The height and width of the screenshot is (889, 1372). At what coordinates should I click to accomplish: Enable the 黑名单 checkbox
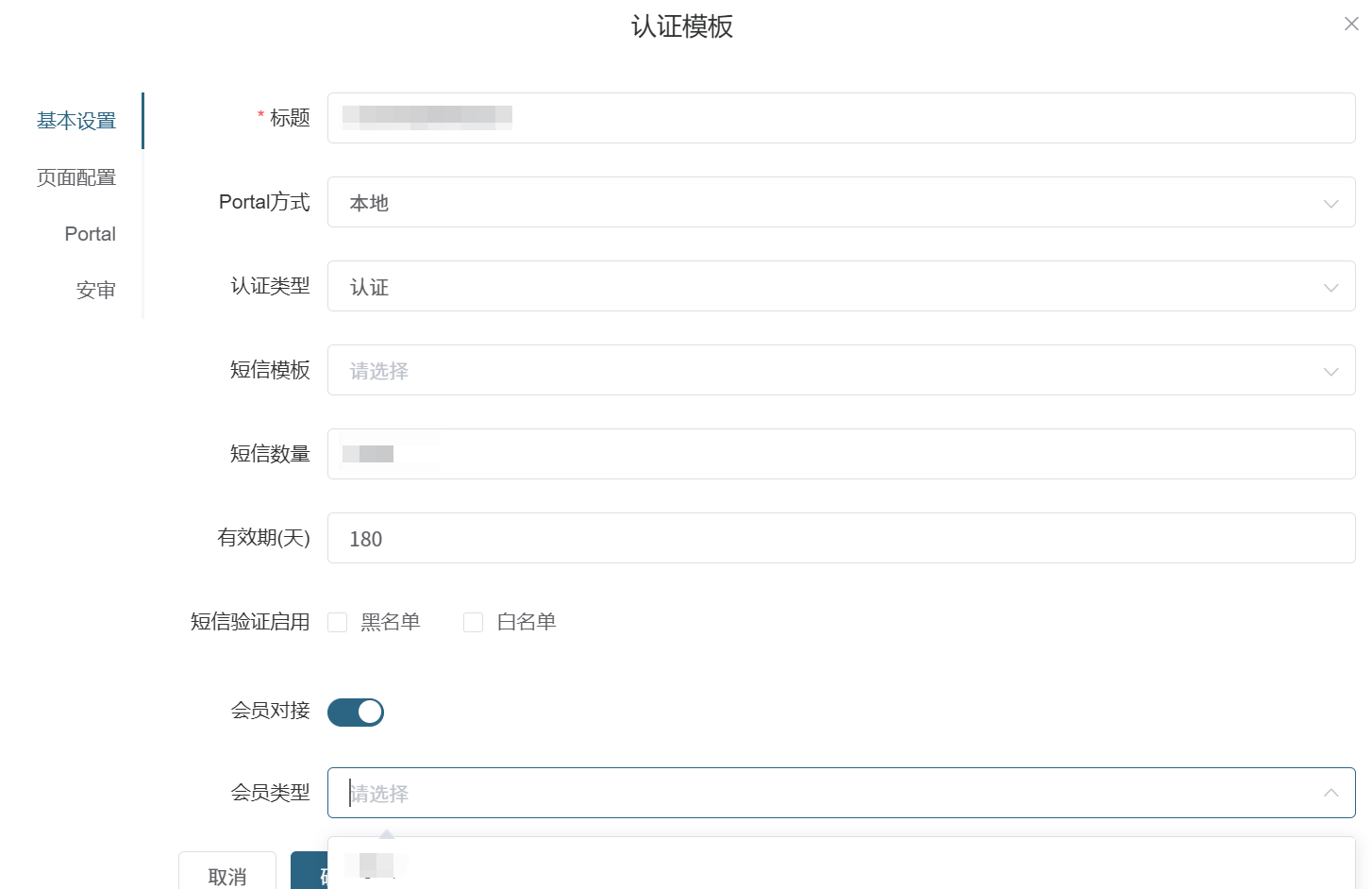click(338, 622)
